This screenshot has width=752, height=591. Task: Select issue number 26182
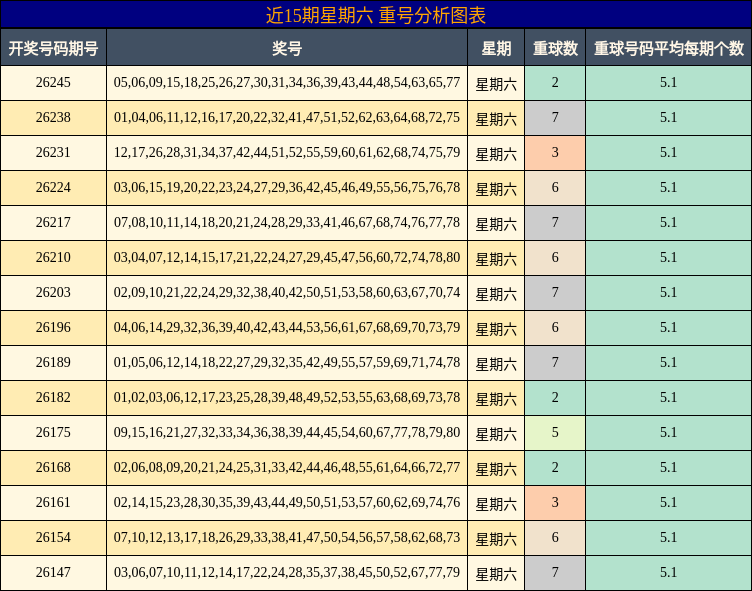coord(53,398)
